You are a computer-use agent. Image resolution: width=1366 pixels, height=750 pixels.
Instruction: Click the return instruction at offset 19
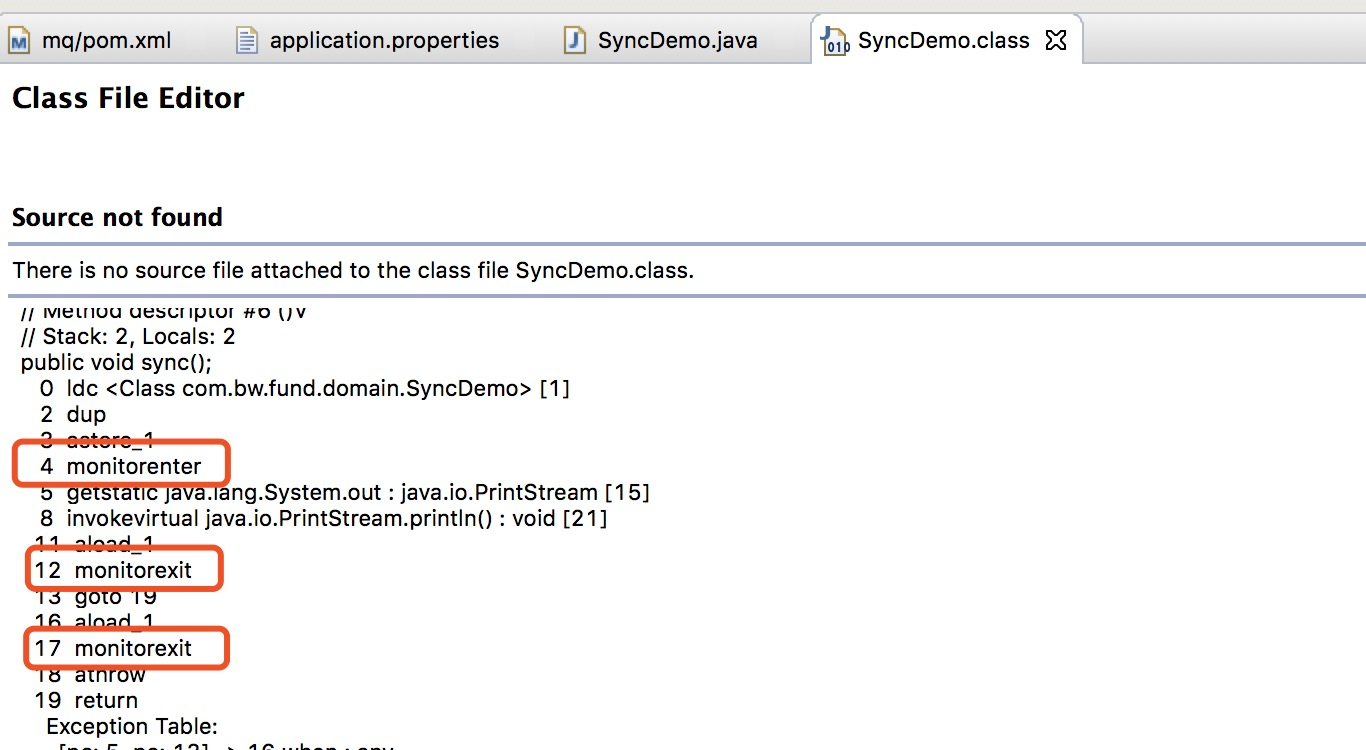[x=106, y=700]
